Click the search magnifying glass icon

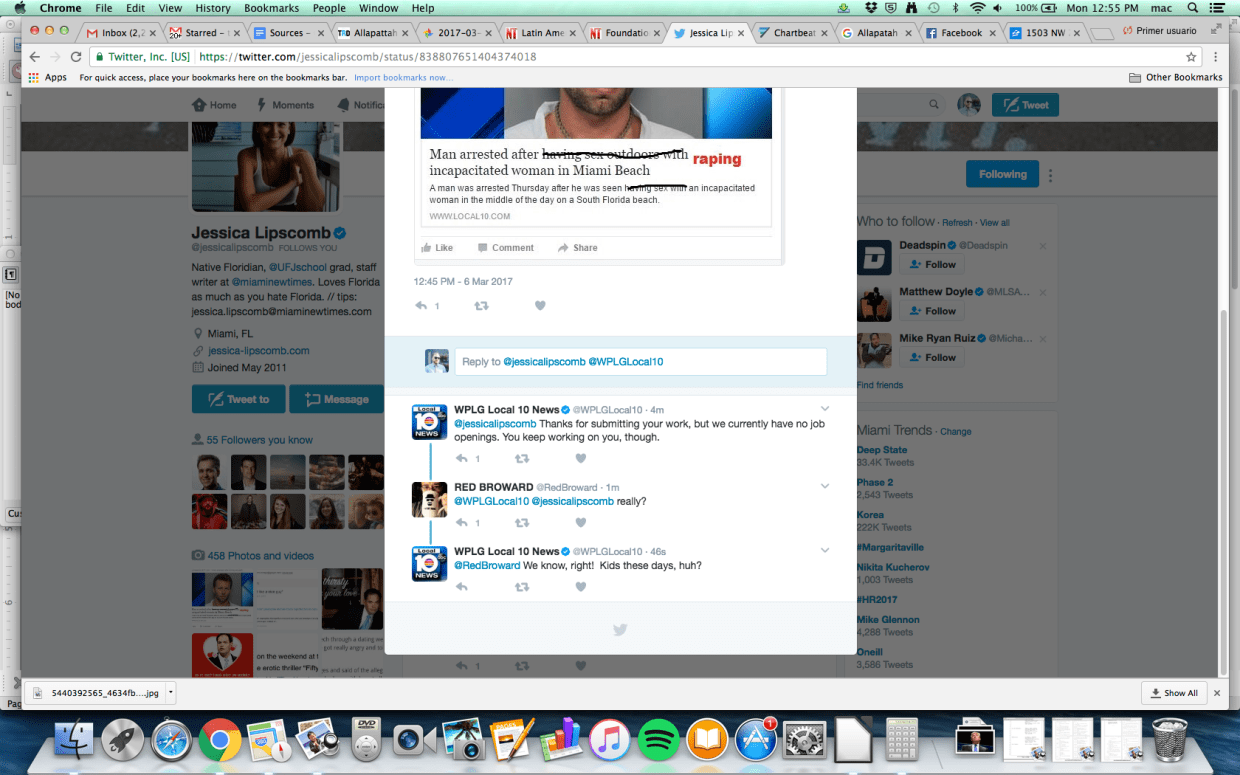(933, 104)
